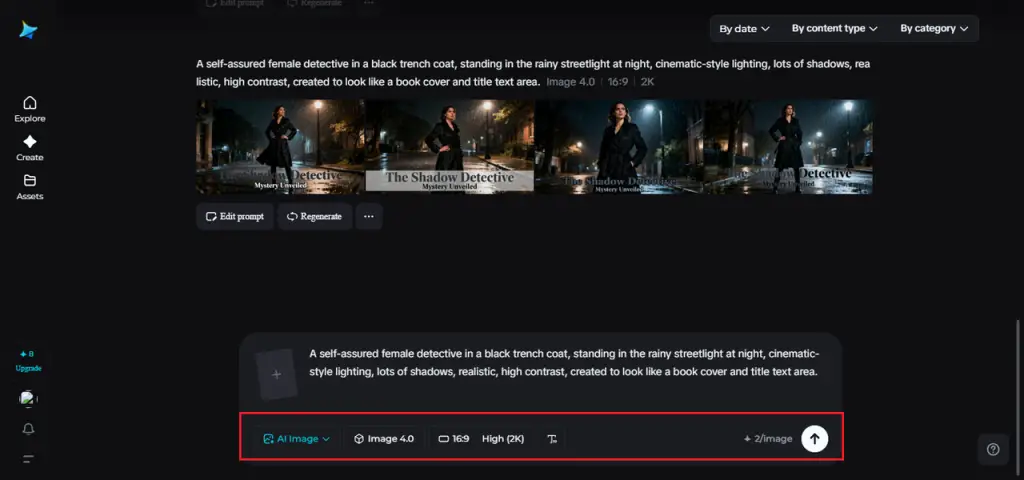Open the By category dropdown
Screen dimensions: 1024x480
[934, 29]
